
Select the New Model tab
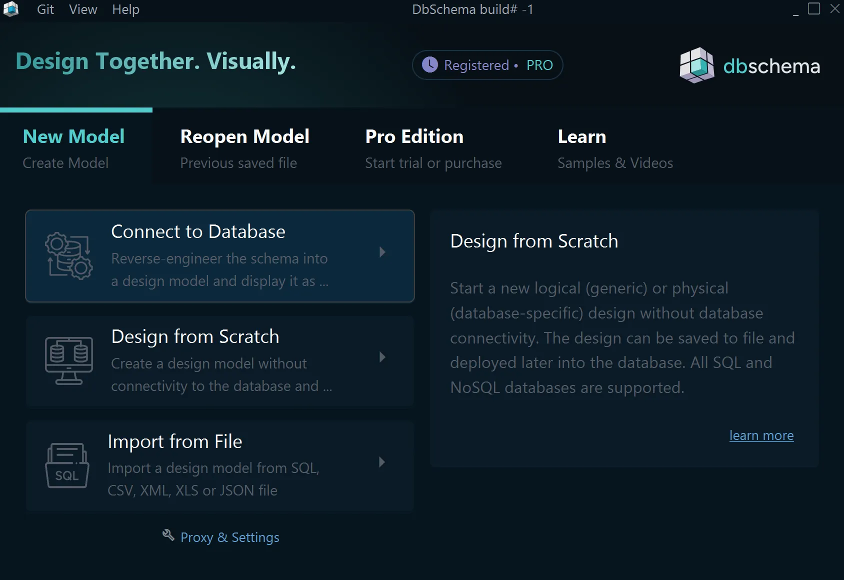pos(73,137)
